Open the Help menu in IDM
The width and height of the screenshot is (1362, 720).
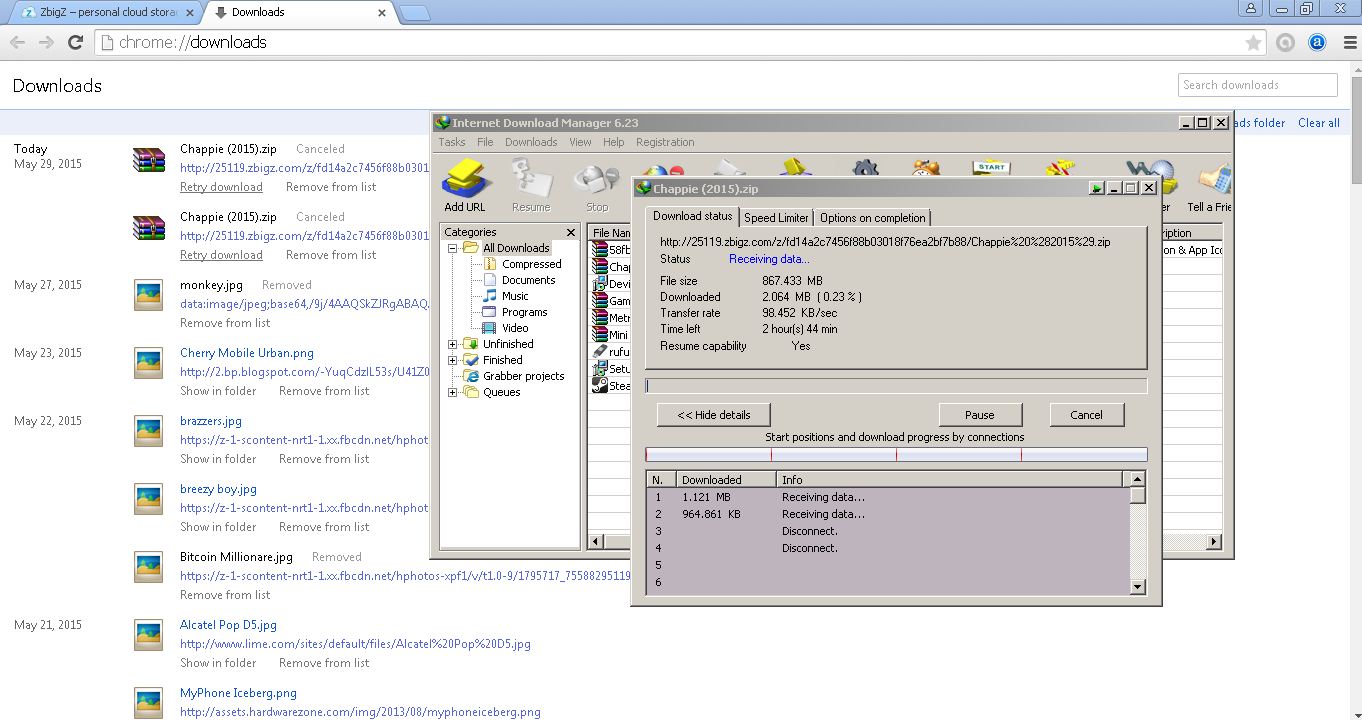point(614,142)
